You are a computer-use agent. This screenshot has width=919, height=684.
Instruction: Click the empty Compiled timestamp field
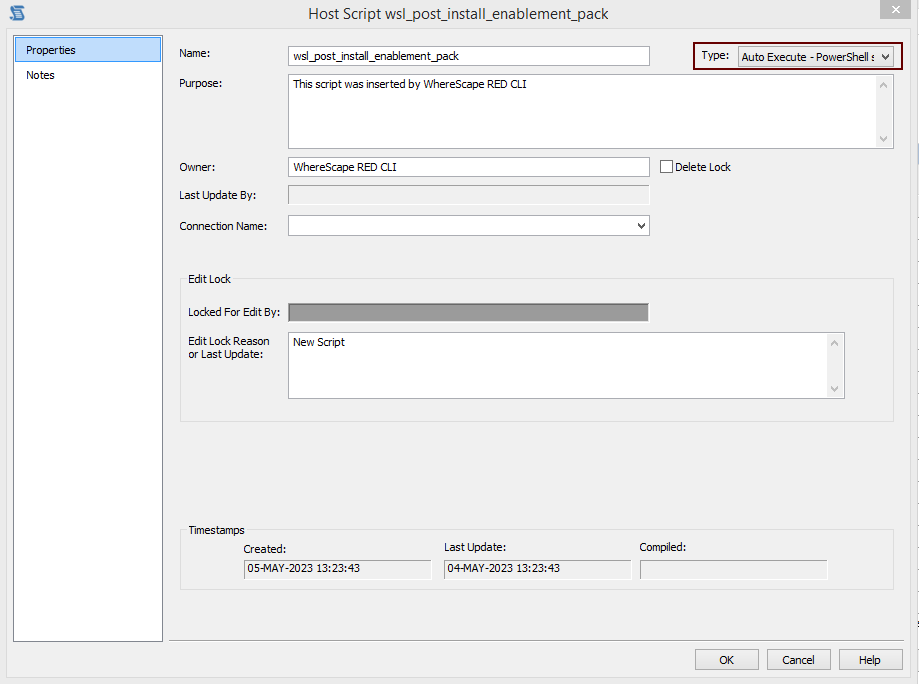pyautogui.click(x=734, y=569)
